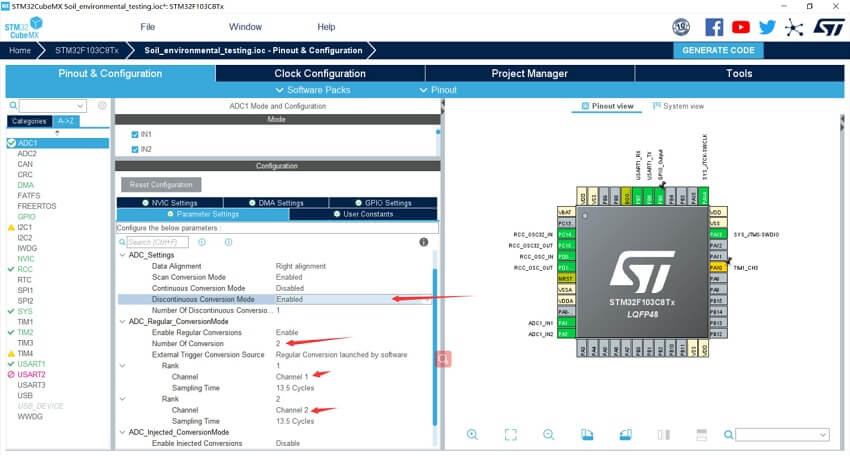Open the Window menu
The width and height of the screenshot is (850, 456).
(245, 27)
